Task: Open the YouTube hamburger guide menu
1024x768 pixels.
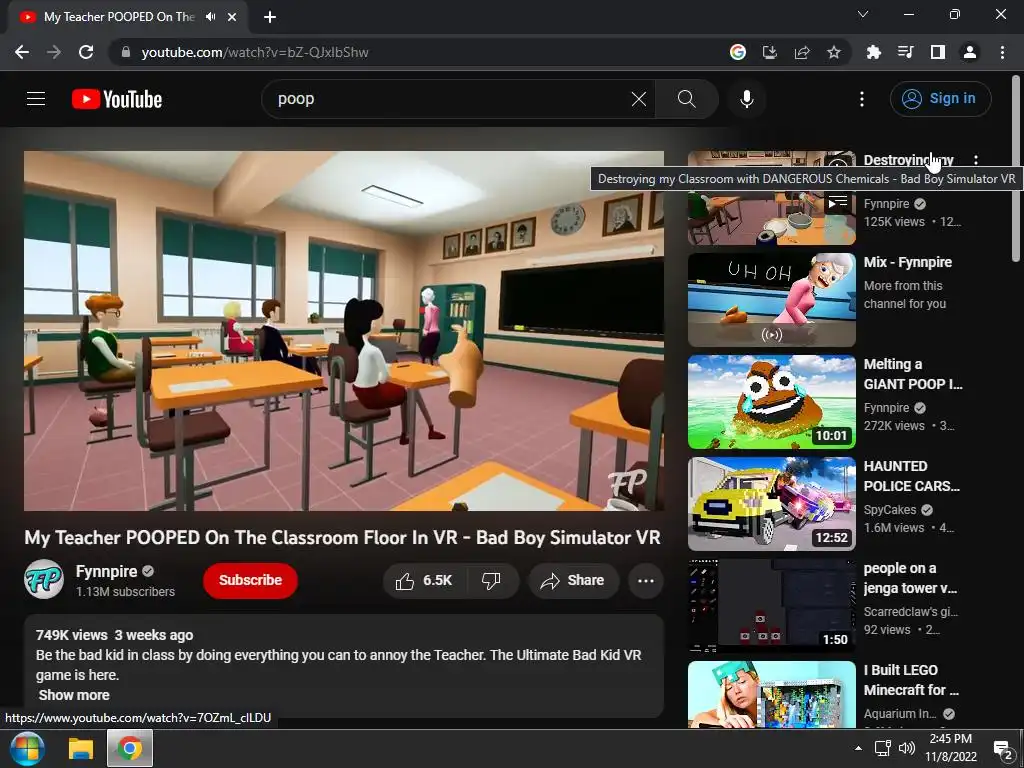Action: click(36, 99)
